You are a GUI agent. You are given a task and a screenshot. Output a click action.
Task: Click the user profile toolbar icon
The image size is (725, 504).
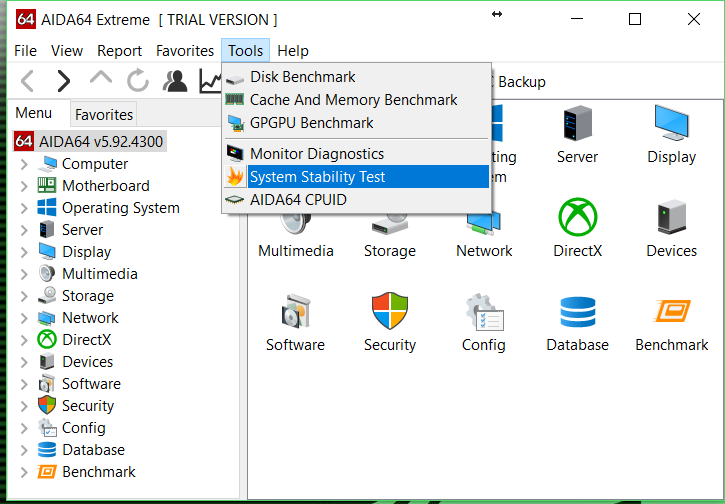pos(175,81)
